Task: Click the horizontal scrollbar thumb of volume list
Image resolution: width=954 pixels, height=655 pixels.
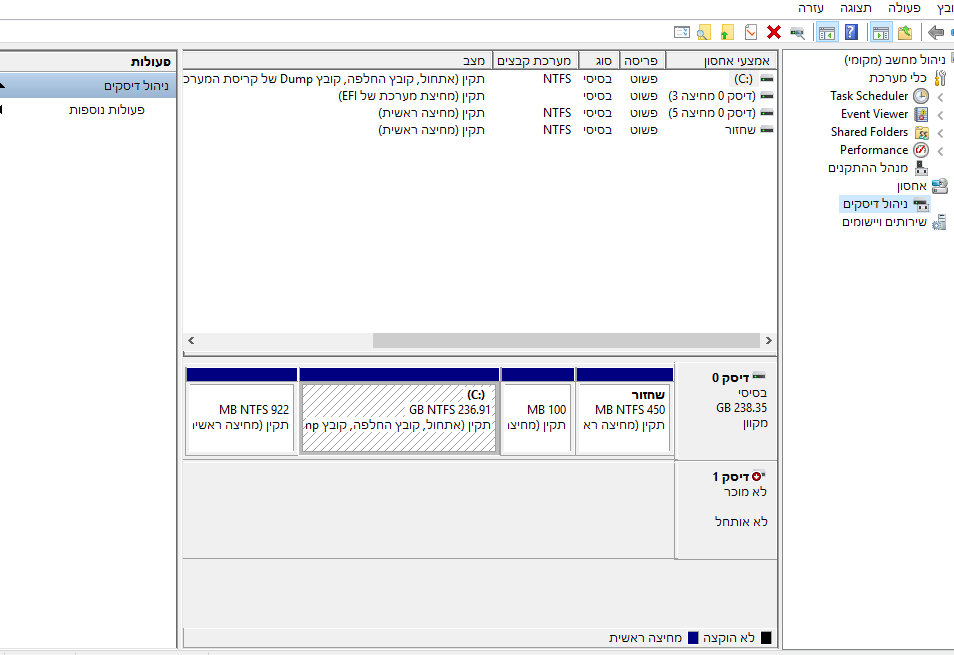Action: pyautogui.click(x=566, y=341)
